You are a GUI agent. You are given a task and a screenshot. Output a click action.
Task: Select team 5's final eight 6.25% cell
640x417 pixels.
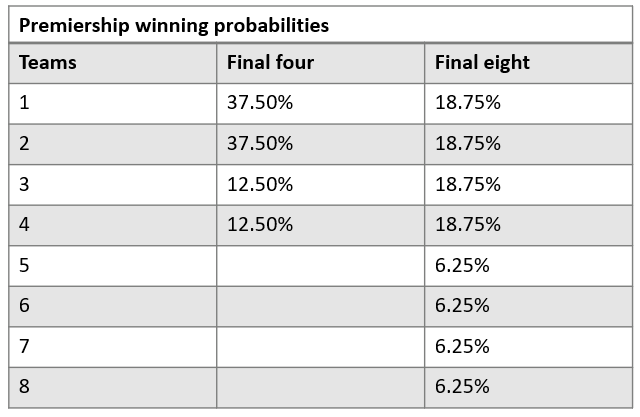(462, 265)
